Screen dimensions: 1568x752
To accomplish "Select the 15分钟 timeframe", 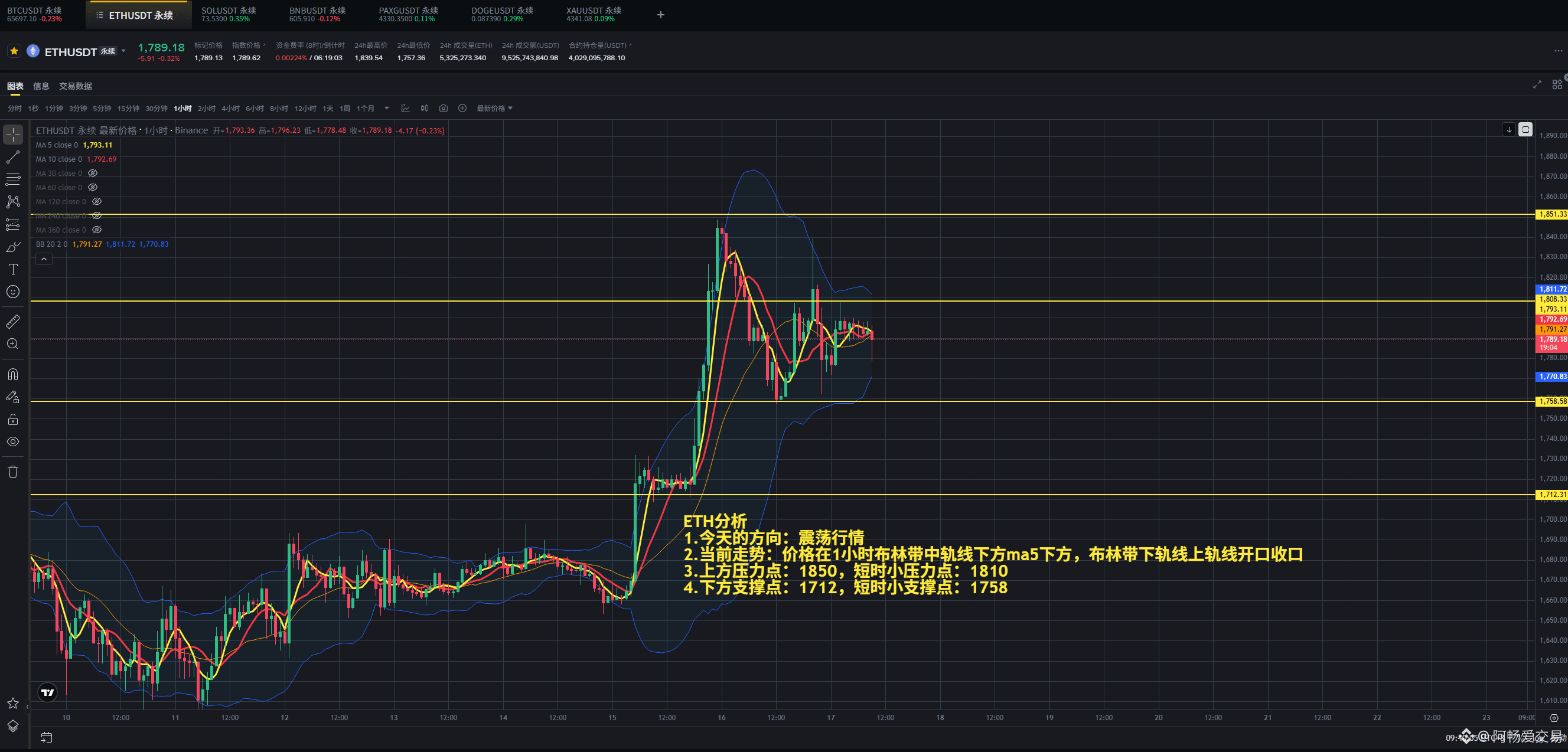I will [x=128, y=108].
